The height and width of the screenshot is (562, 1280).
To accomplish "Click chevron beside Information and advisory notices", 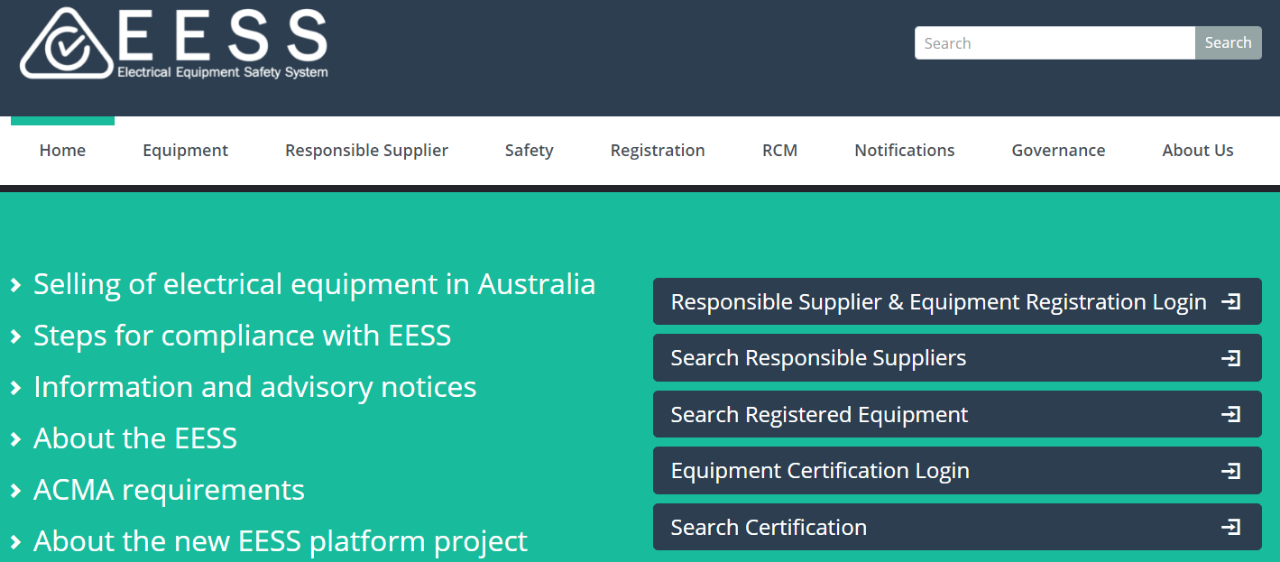I will (x=16, y=388).
